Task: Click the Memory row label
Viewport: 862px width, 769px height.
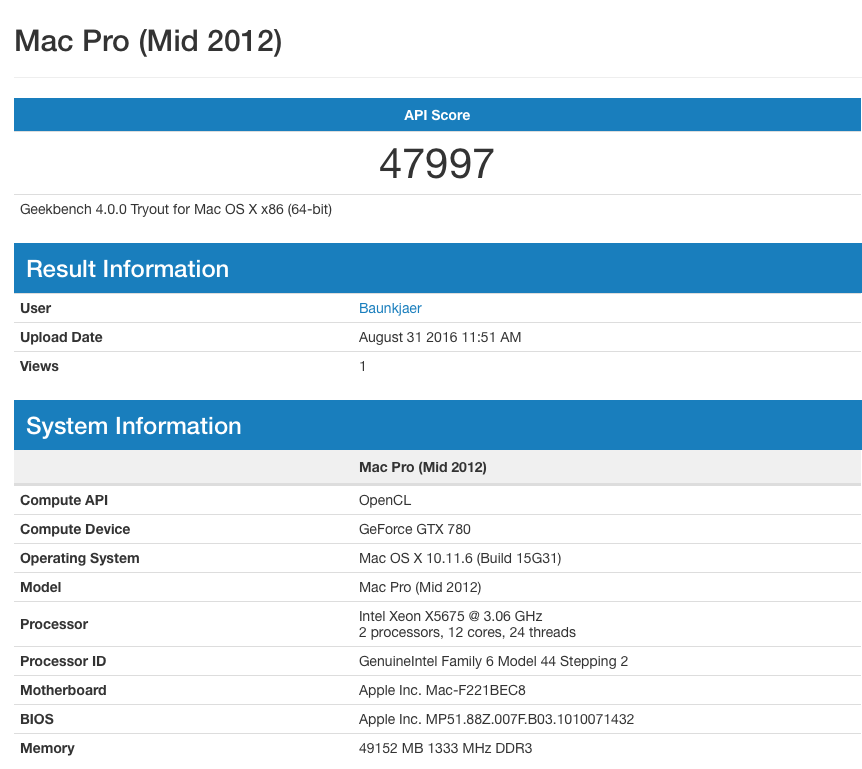Action: pos(47,749)
